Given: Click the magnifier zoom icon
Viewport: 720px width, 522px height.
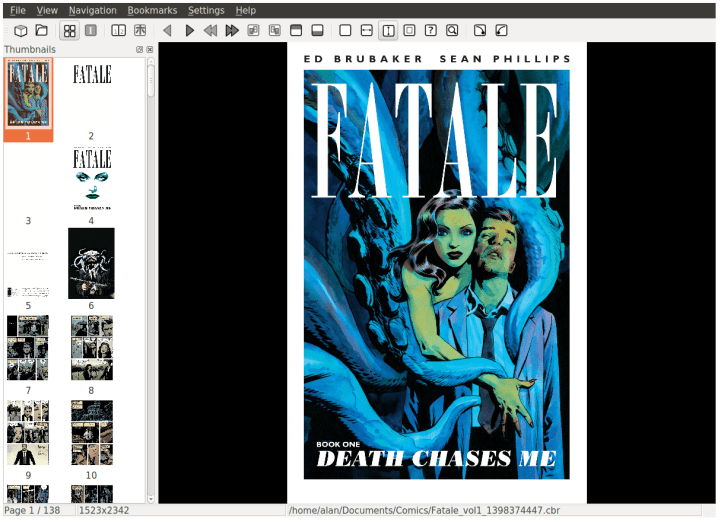Looking at the screenshot, I should [x=452, y=31].
